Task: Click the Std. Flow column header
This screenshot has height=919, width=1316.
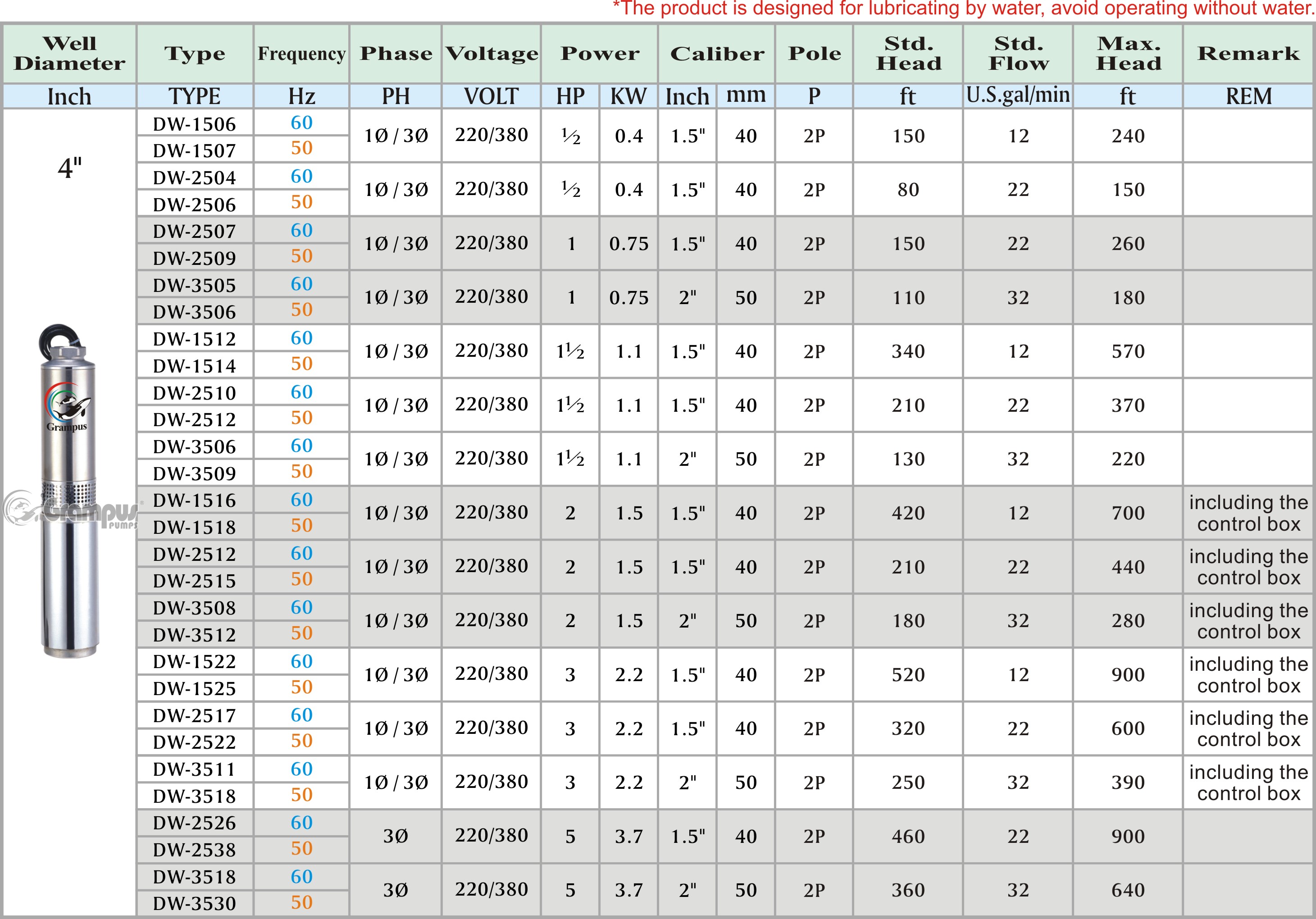Action: click(x=1018, y=53)
